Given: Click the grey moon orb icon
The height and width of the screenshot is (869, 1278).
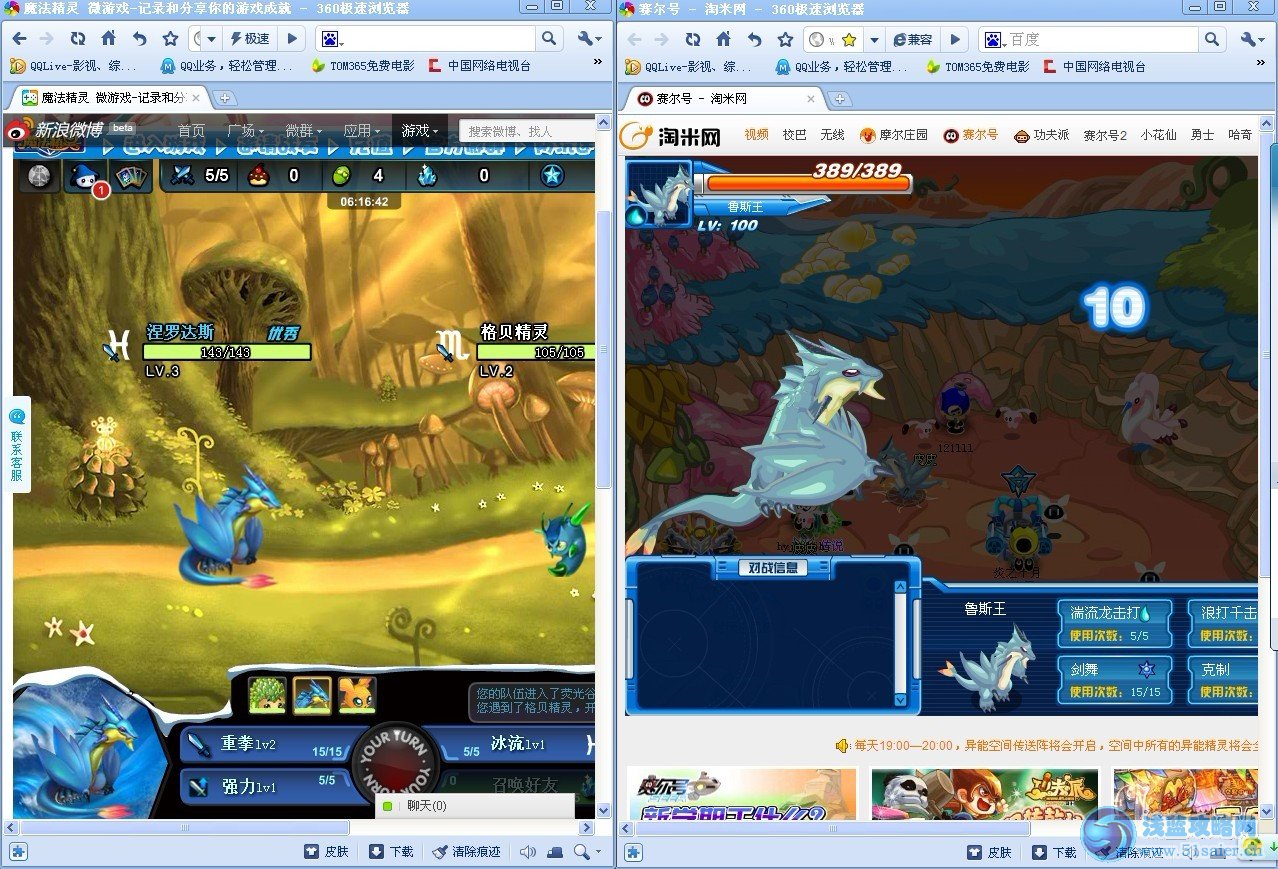Looking at the screenshot, I should pyautogui.click(x=39, y=176).
